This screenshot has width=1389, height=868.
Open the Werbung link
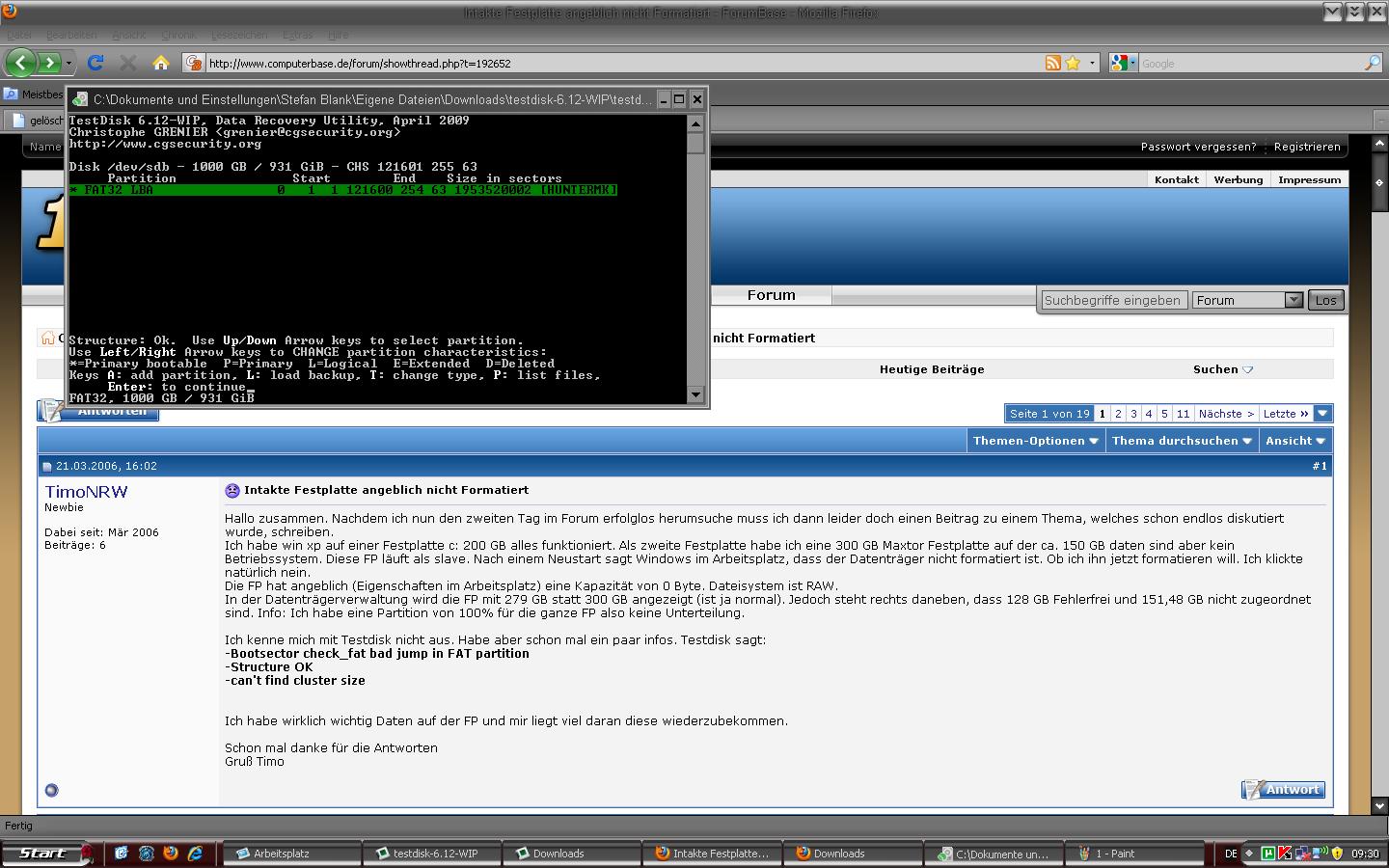coord(1239,179)
